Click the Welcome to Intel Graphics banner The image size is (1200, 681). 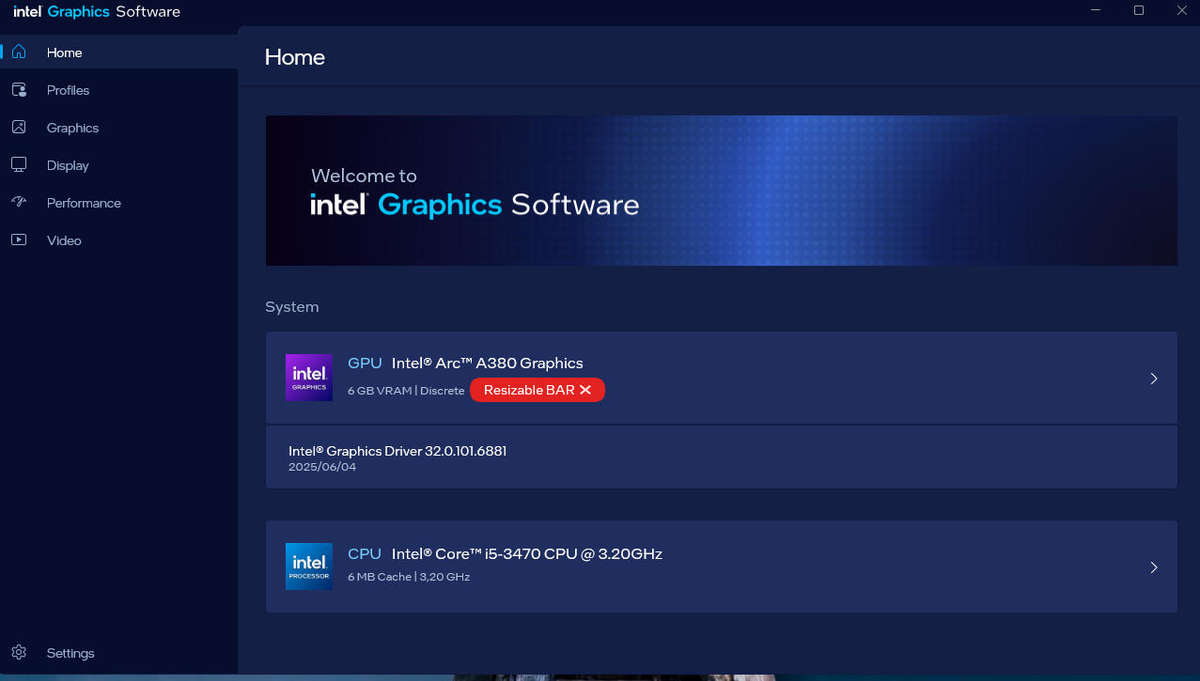720,190
